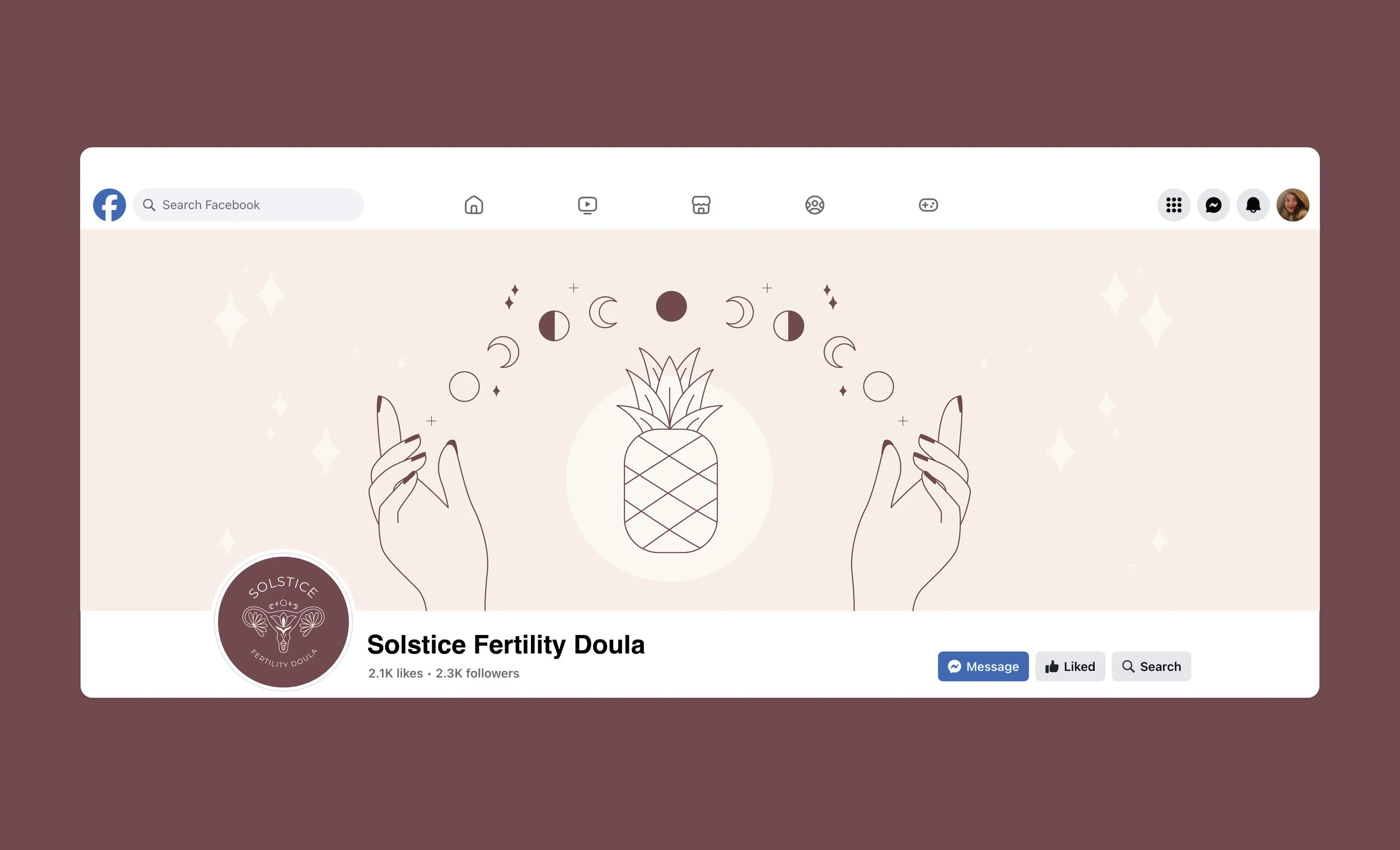Open the notifications bell

click(1253, 205)
